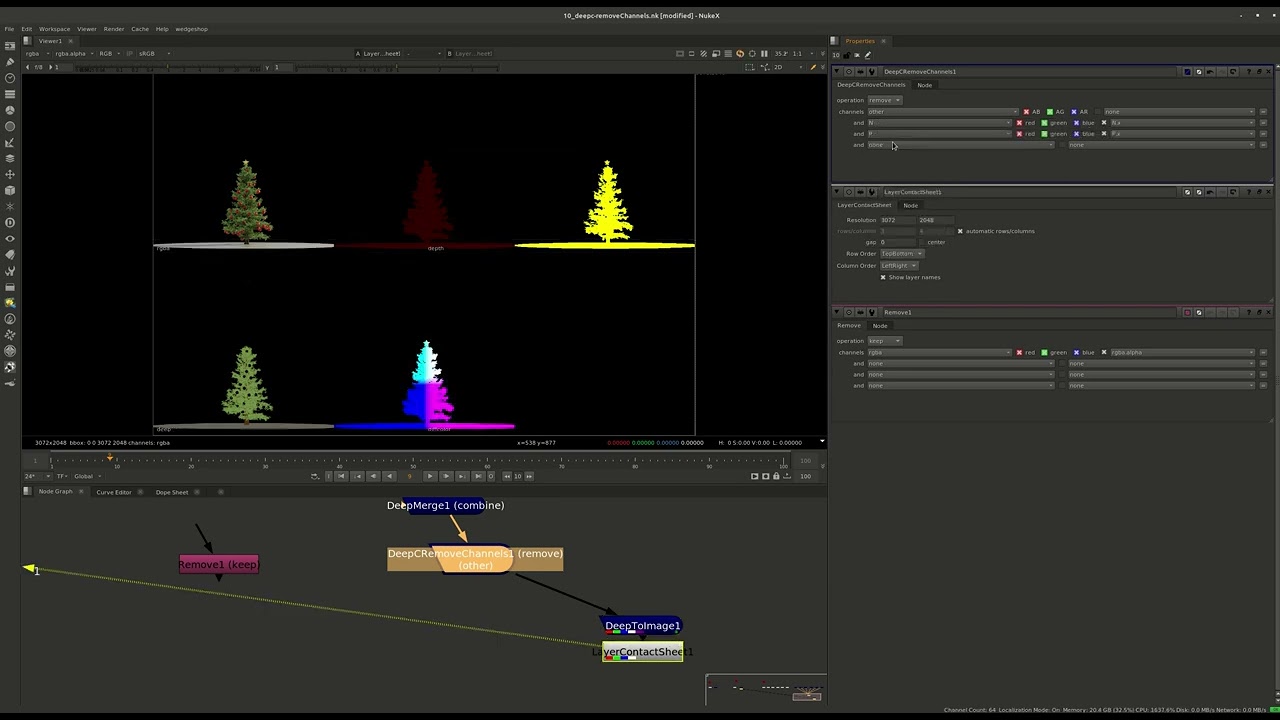
Task: Switch to the Dope Sheet tab
Action: pyautogui.click(x=171, y=492)
